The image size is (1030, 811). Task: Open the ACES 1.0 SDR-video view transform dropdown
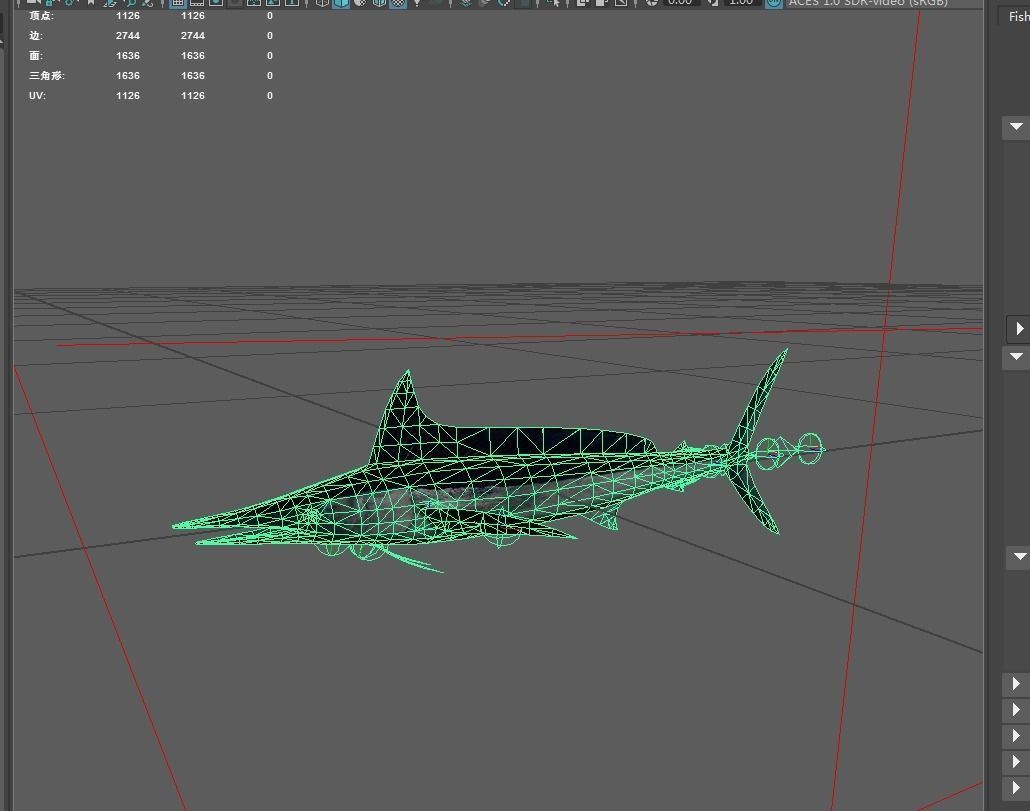click(x=868, y=3)
